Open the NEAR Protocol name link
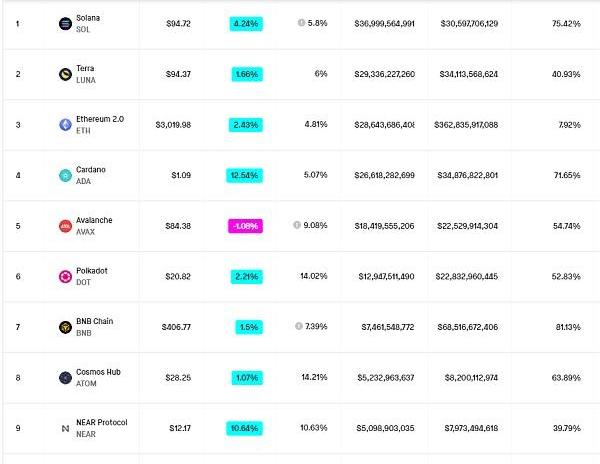600x464 pixels. (x=102, y=422)
